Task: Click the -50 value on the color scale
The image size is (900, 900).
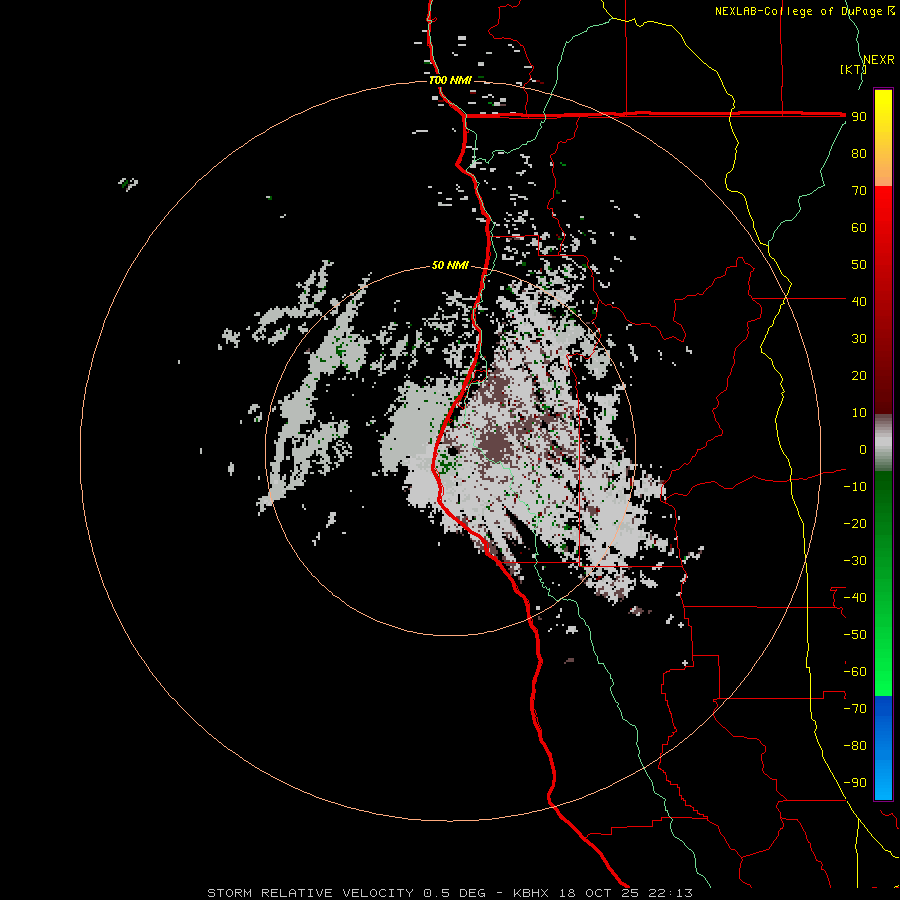Action: click(x=855, y=634)
